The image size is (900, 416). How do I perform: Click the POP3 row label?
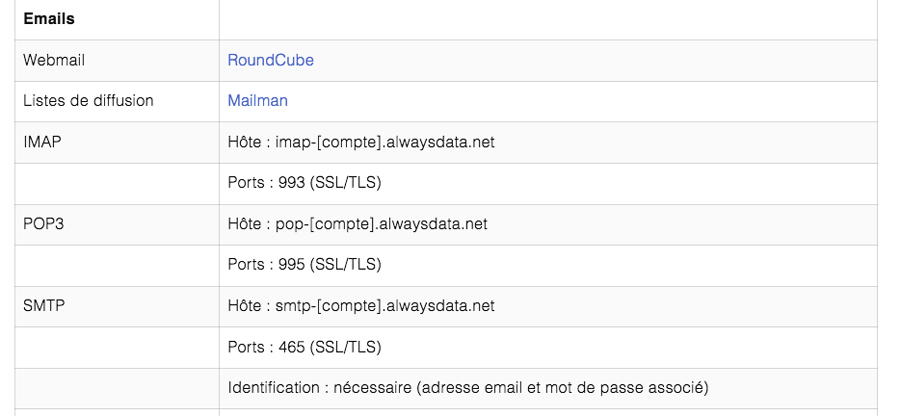tap(44, 224)
